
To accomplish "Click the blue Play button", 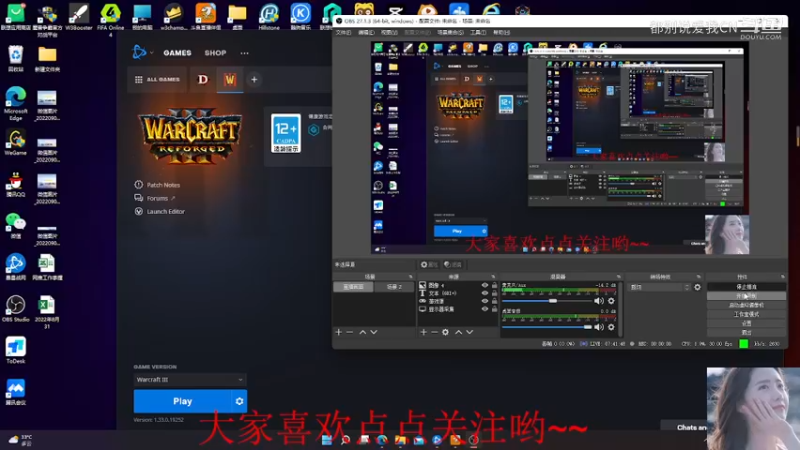I will click(182, 402).
